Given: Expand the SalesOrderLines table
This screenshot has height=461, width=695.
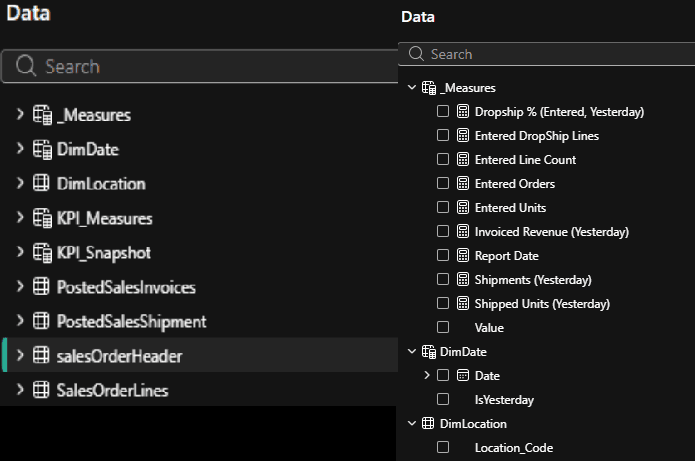Looking at the screenshot, I should [20, 390].
